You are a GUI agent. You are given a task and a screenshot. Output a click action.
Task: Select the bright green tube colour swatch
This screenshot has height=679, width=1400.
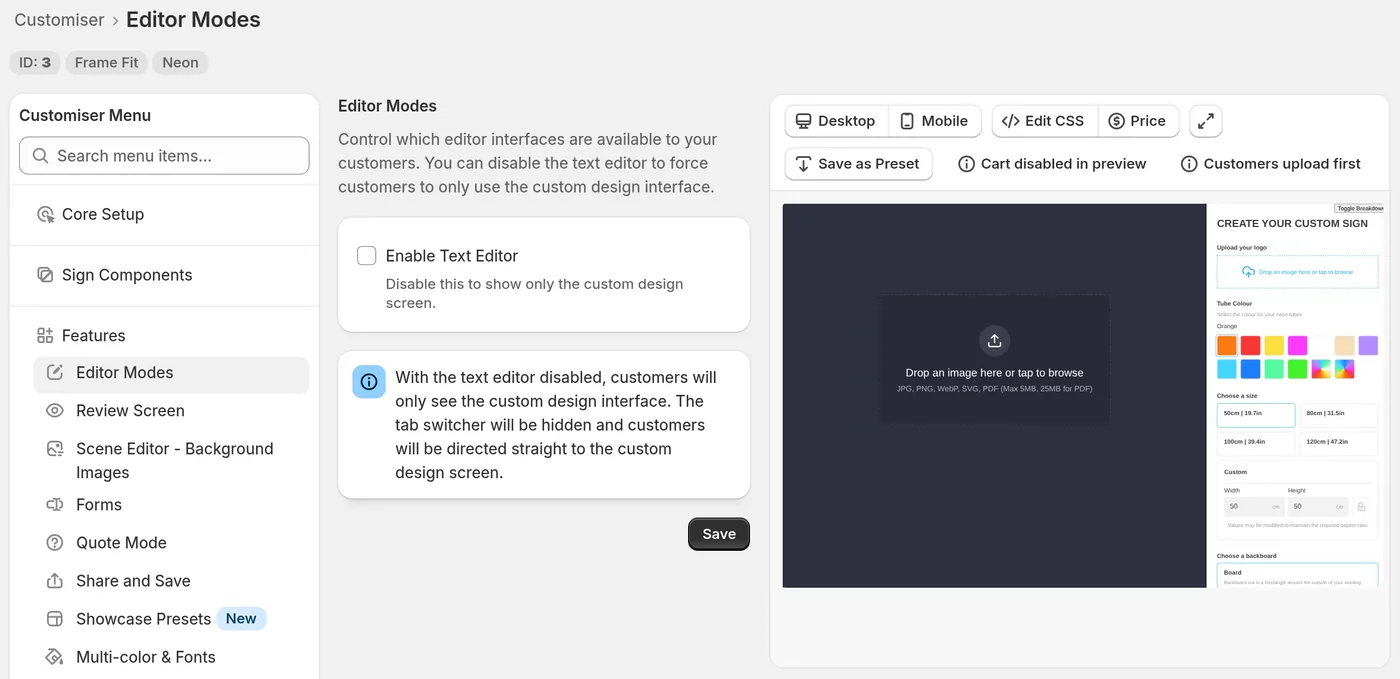pyautogui.click(x=1297, y=369)
